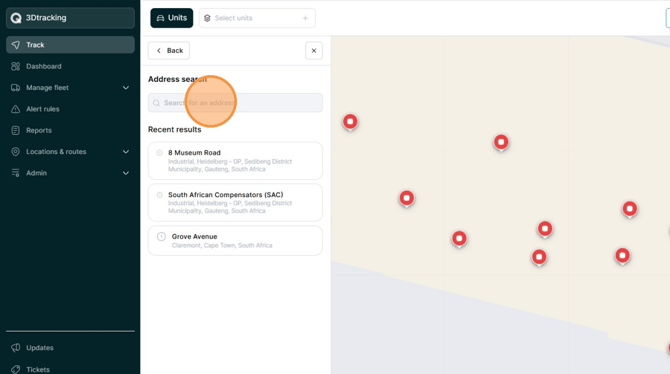
Task: Click the Tickets tag icon
Action: (x=15, y=369)
